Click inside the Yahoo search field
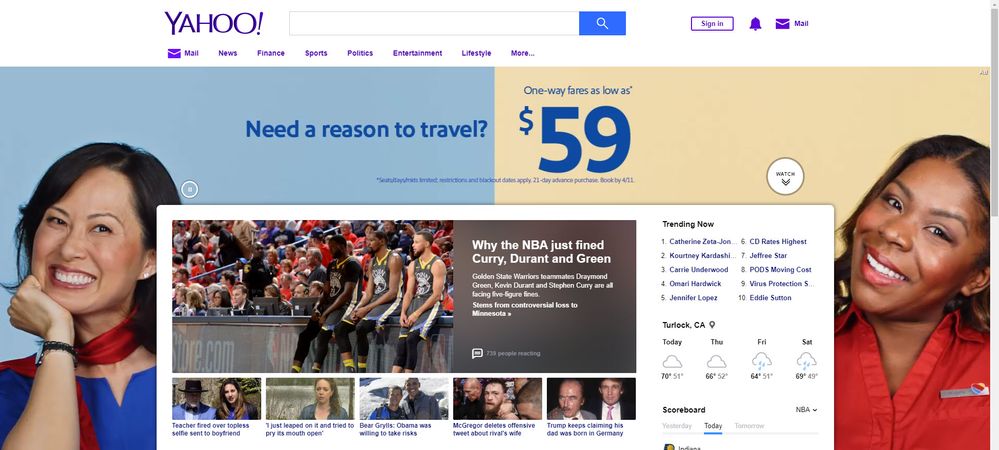 point(434,24)
